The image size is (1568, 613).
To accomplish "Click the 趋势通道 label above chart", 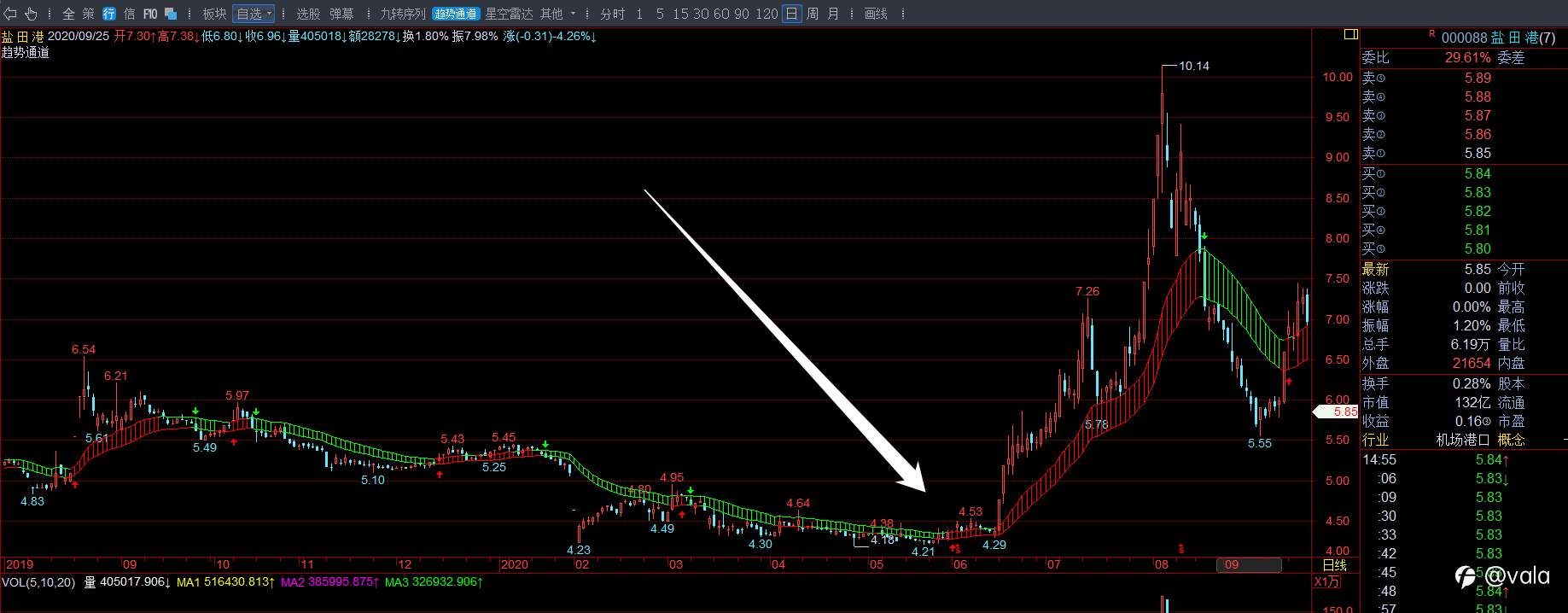I will click(26, 52).
